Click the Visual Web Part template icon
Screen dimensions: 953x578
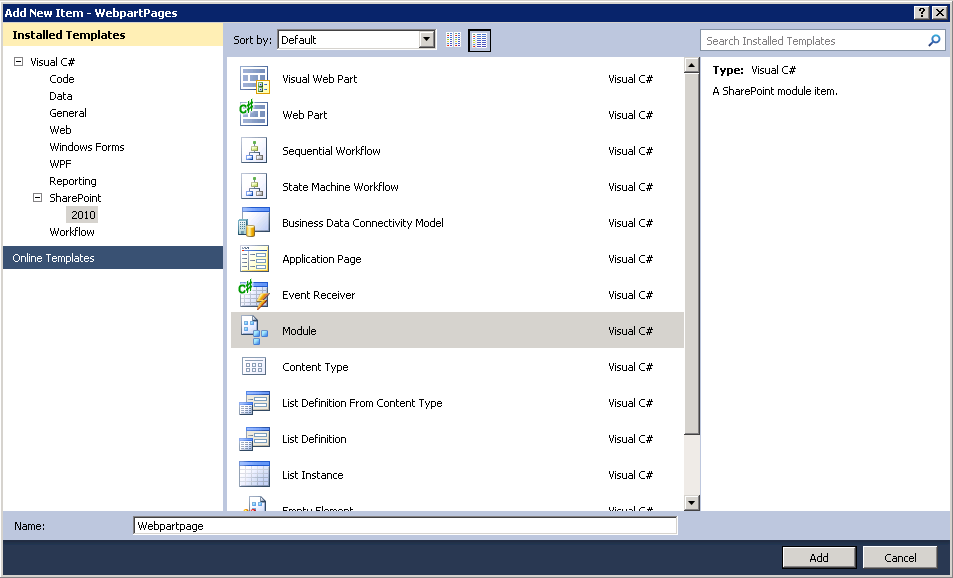point(254,80)
